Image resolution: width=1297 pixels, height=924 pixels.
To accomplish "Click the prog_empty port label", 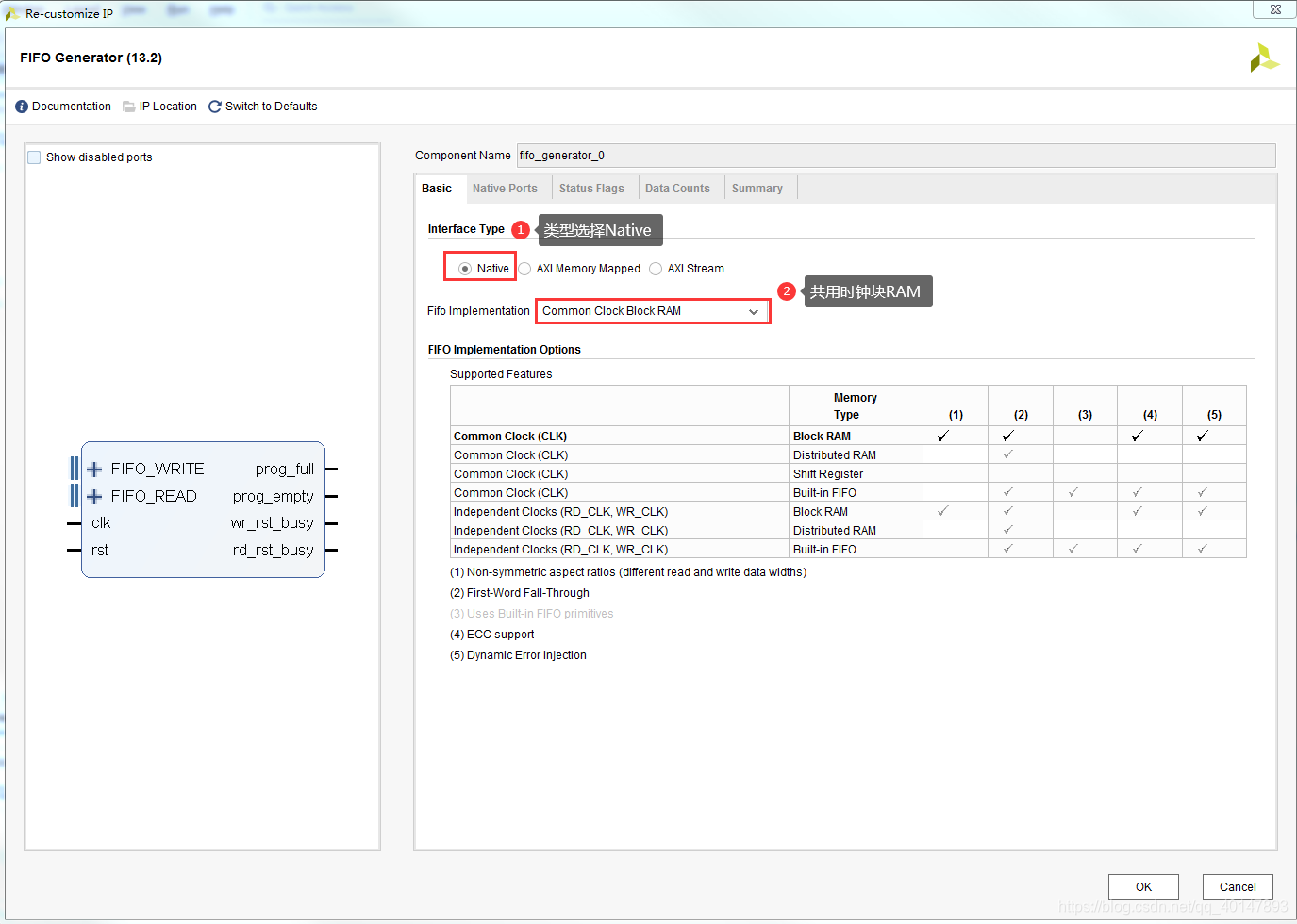I will click(274, 497).
